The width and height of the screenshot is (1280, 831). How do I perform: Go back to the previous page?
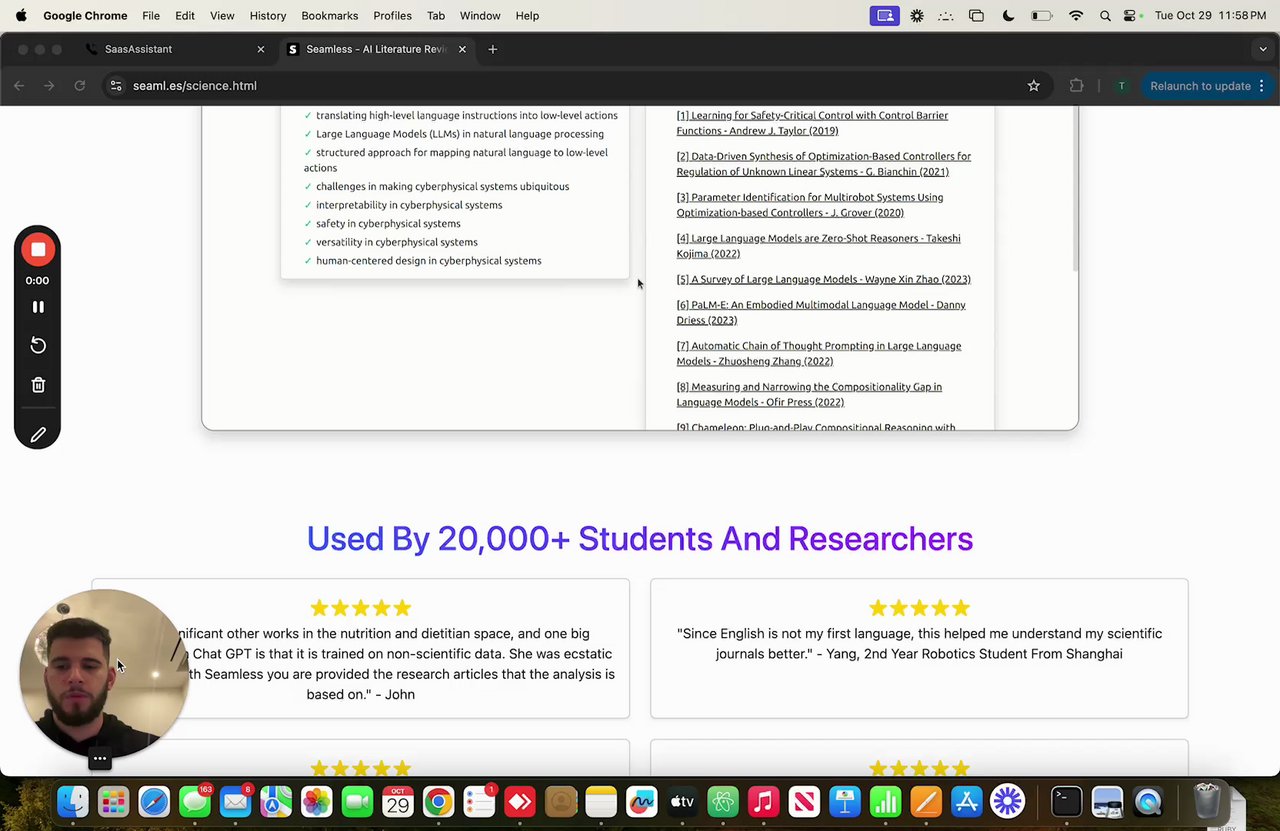tap(19, 86)
